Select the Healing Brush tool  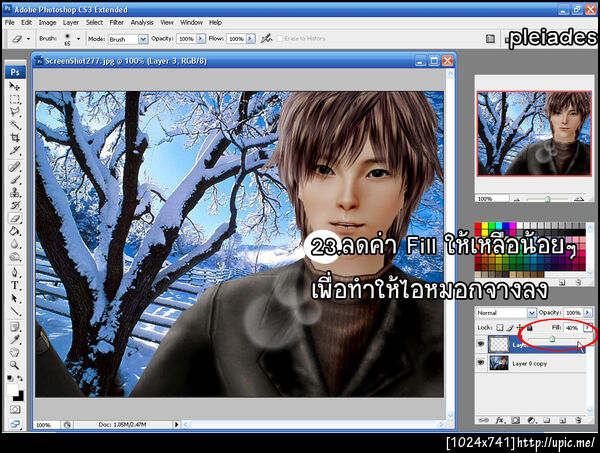[15, 167]
